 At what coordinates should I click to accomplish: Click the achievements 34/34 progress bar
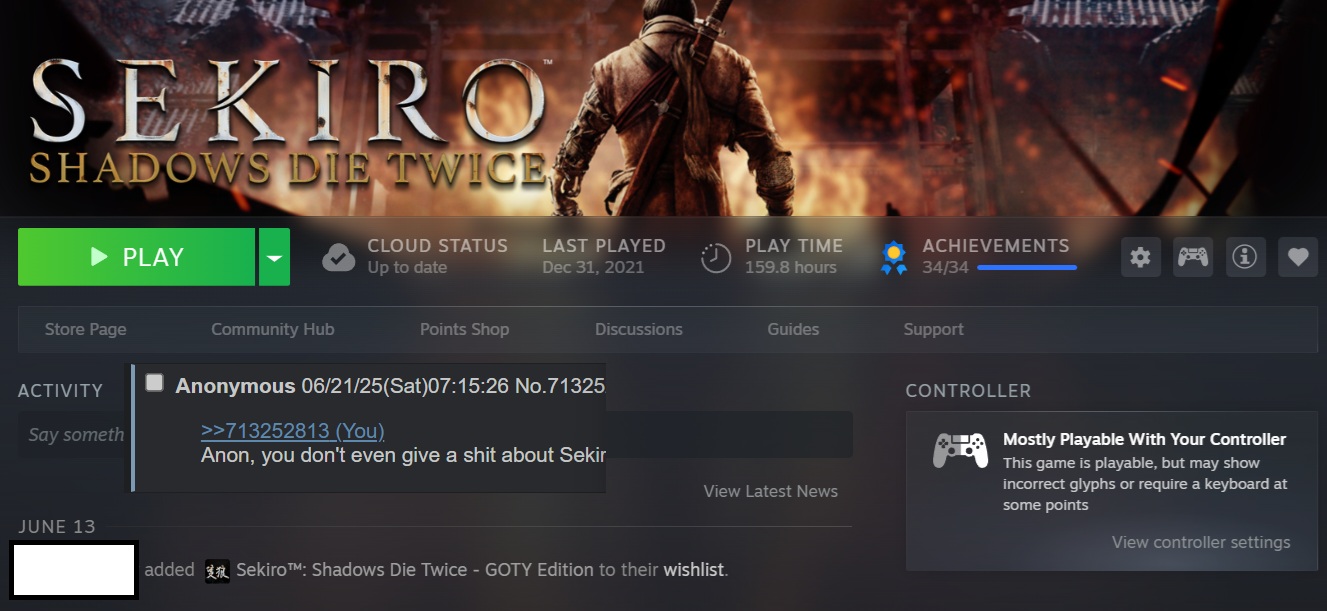coord(1027,267)
